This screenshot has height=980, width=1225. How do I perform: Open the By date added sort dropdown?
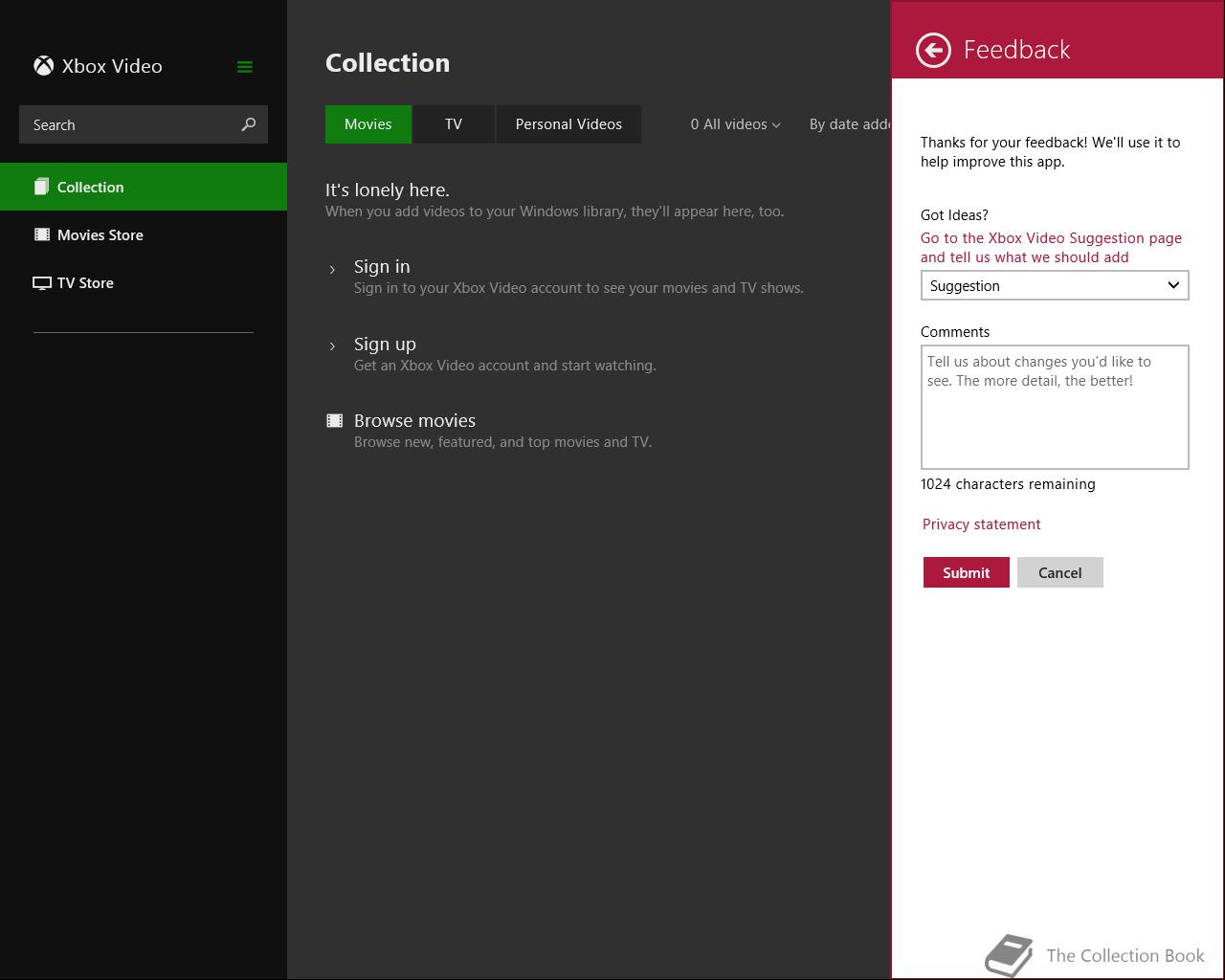pos(850,124)
